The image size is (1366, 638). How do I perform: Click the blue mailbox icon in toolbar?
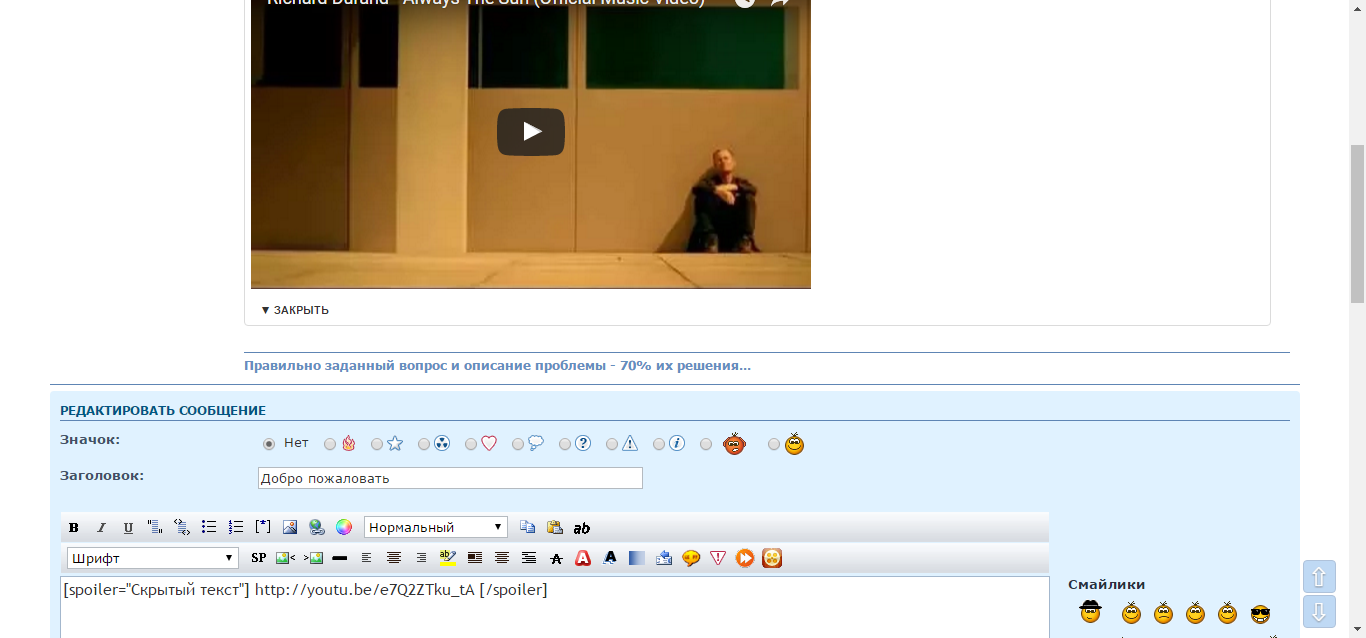coord(664,558)
